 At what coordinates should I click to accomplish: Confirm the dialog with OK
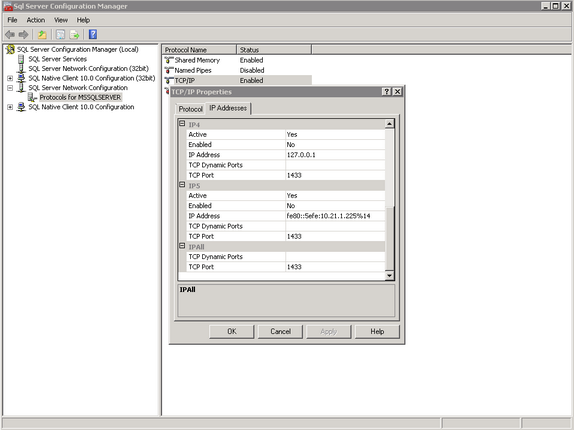(x=232, y=332)
